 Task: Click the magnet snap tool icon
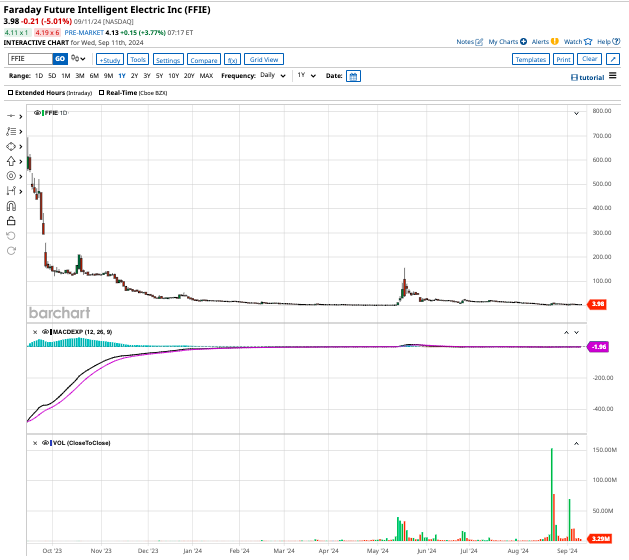click(11, 205)
